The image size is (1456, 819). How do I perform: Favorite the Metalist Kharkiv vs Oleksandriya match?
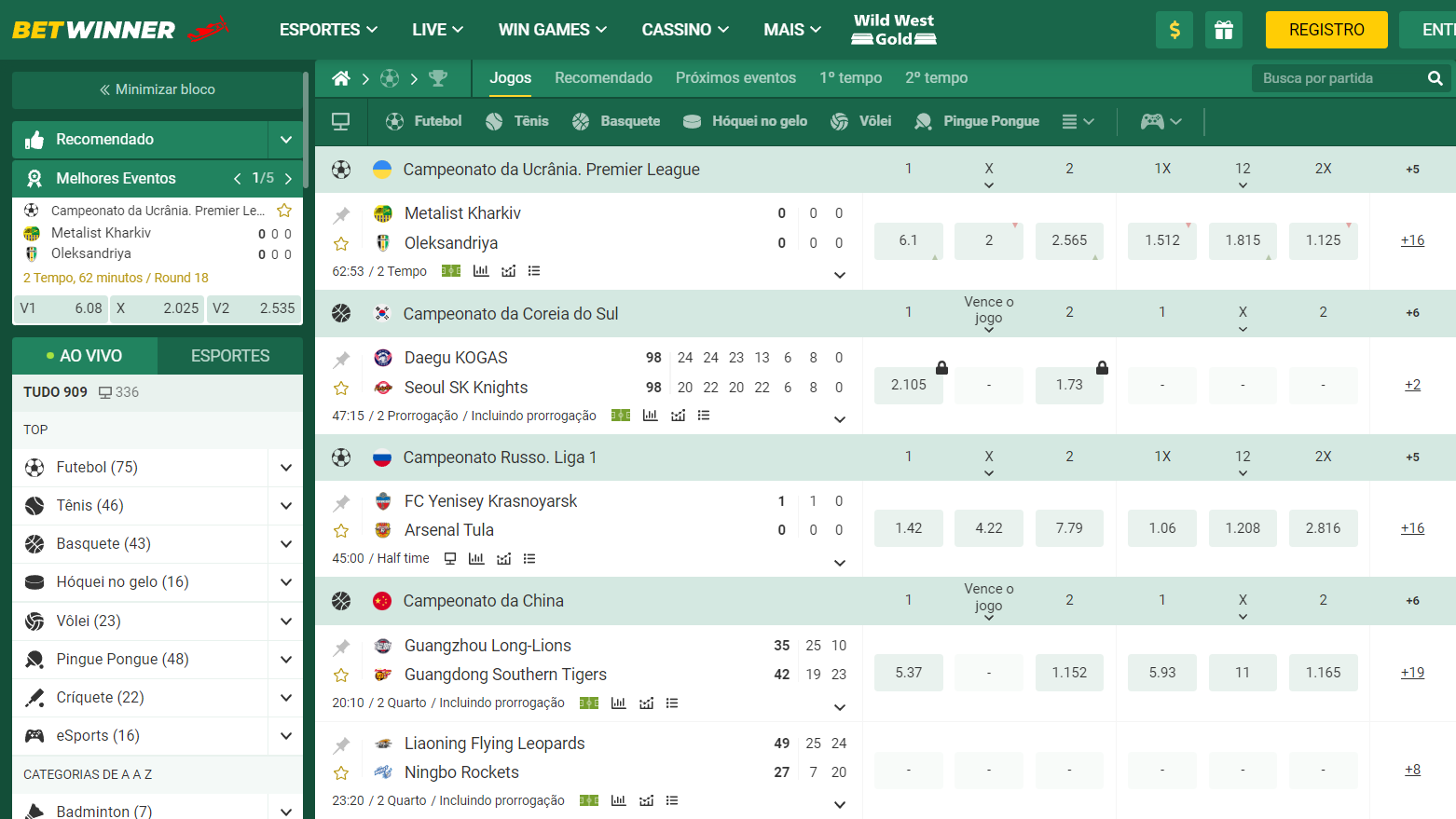point(341,244)
